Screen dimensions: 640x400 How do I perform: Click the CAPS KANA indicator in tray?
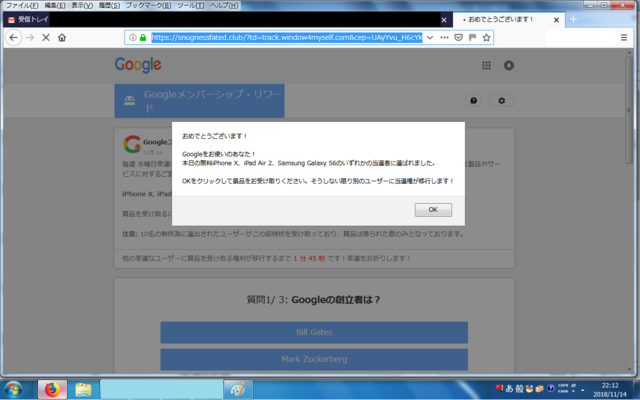coord(563,388)
